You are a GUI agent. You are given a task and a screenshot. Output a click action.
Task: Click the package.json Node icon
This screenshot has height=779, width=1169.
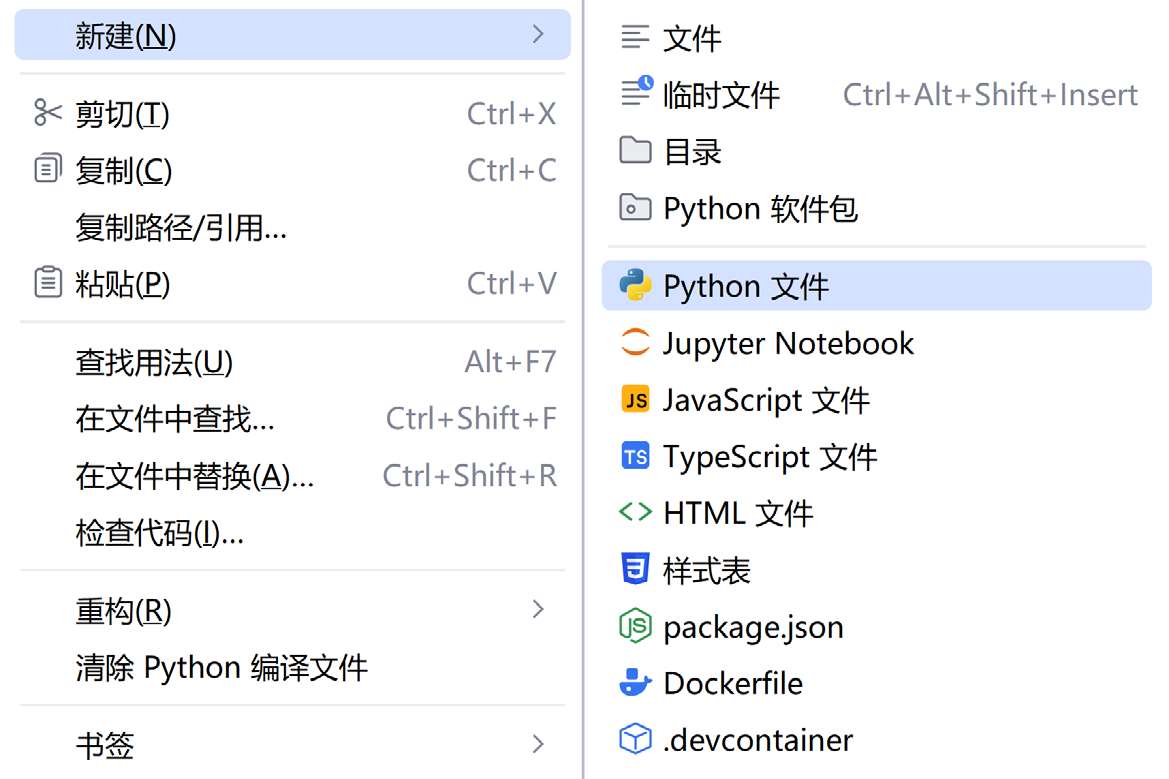click(x=635, y=627)
